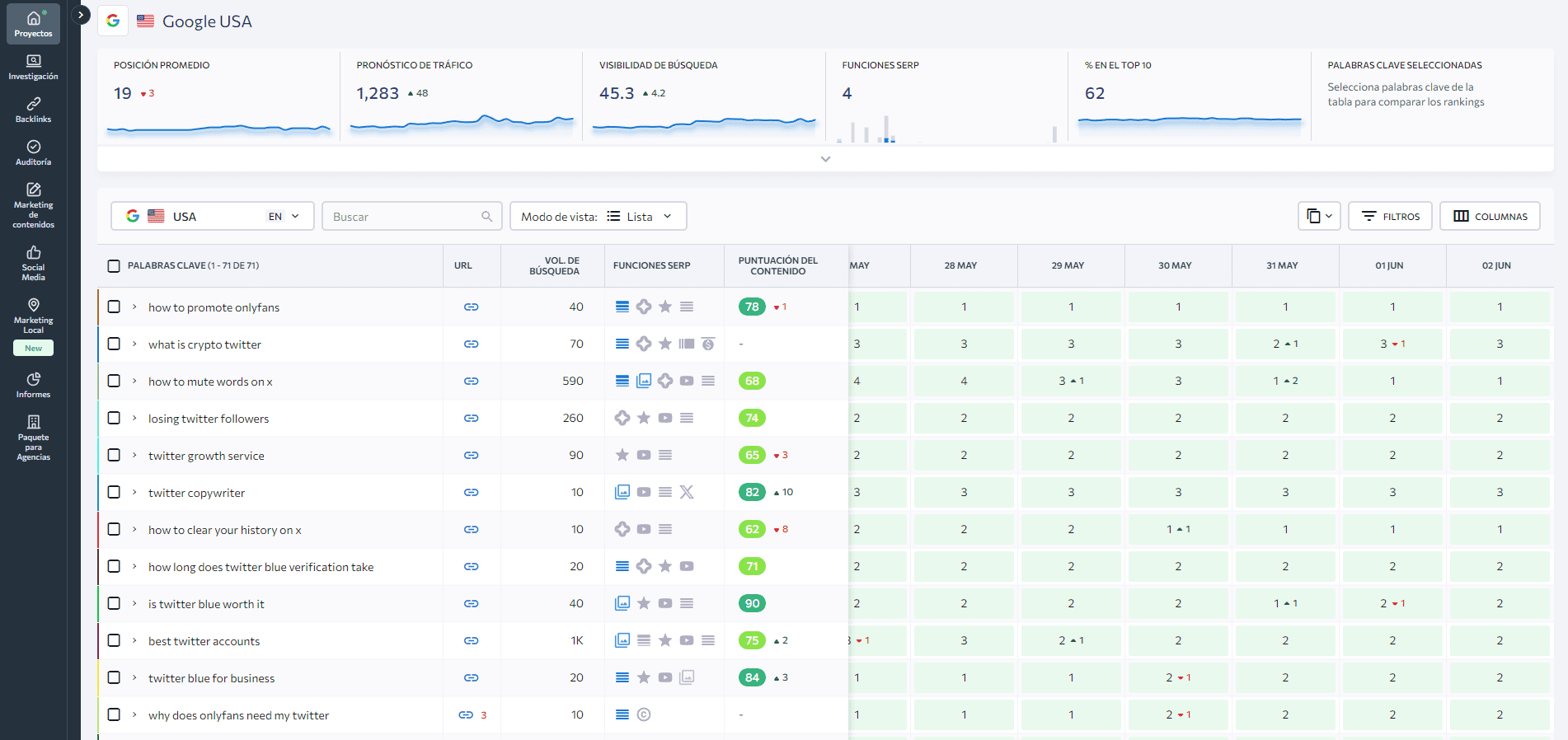Open keyword twitter blue for business
1568x740 pixels.
pos(211,678)
